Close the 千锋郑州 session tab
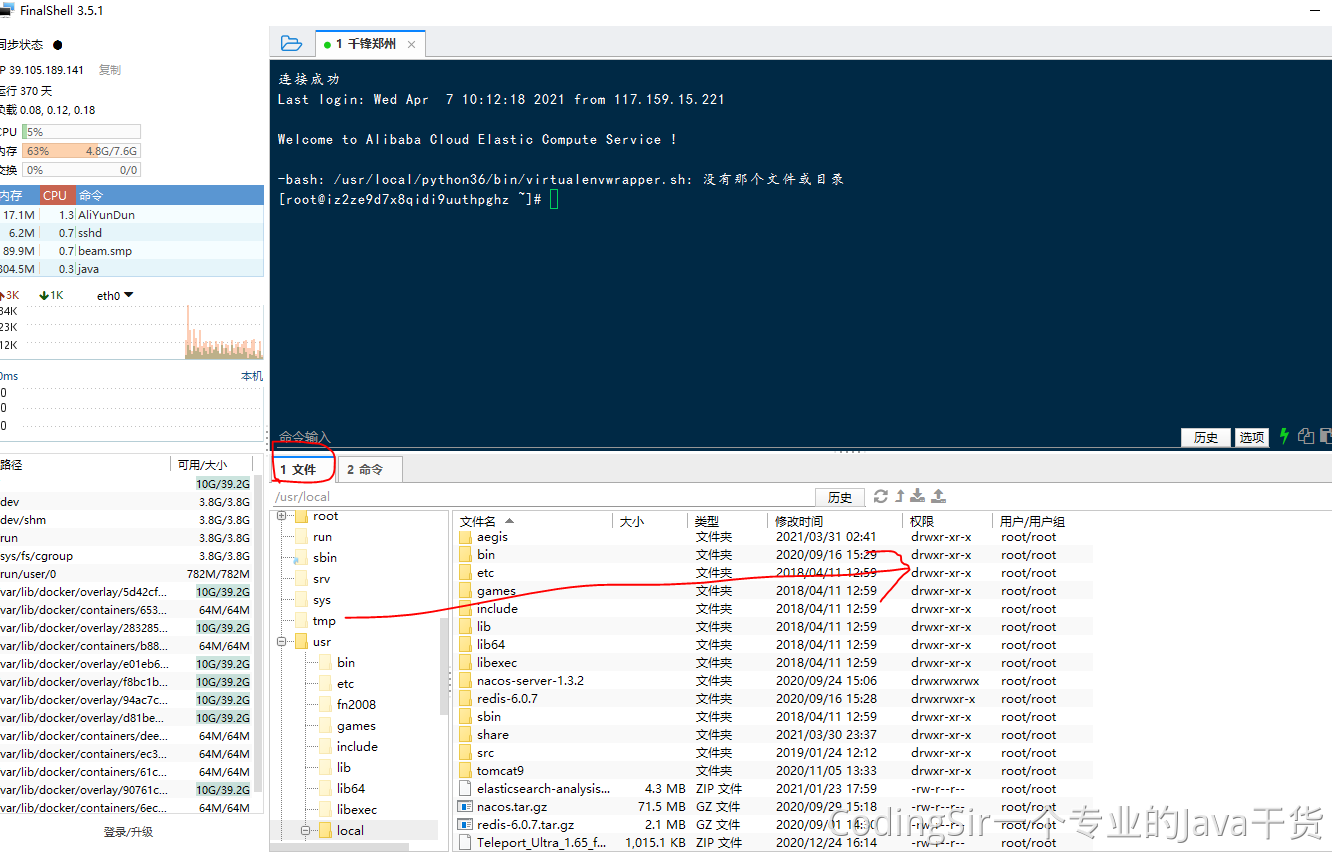The width and height of the screenshot is (1332, 854). click(x=411, y=44)
